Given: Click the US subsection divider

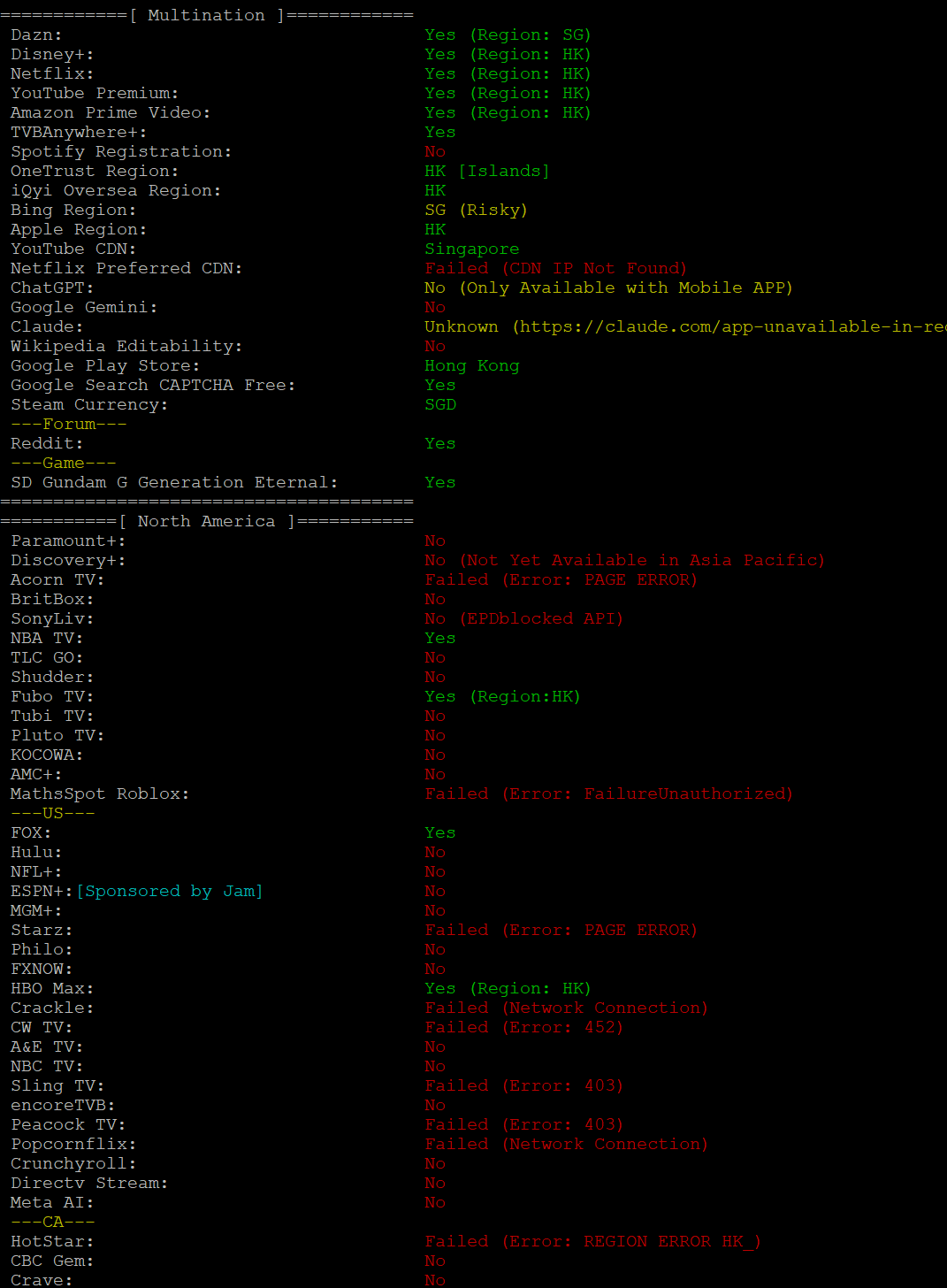Looking at the screenshot, I should click(53, 814).
